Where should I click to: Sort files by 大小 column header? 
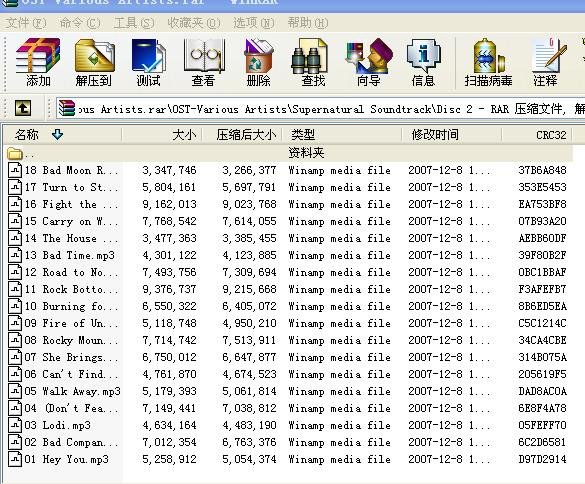[x=162, y=135]
